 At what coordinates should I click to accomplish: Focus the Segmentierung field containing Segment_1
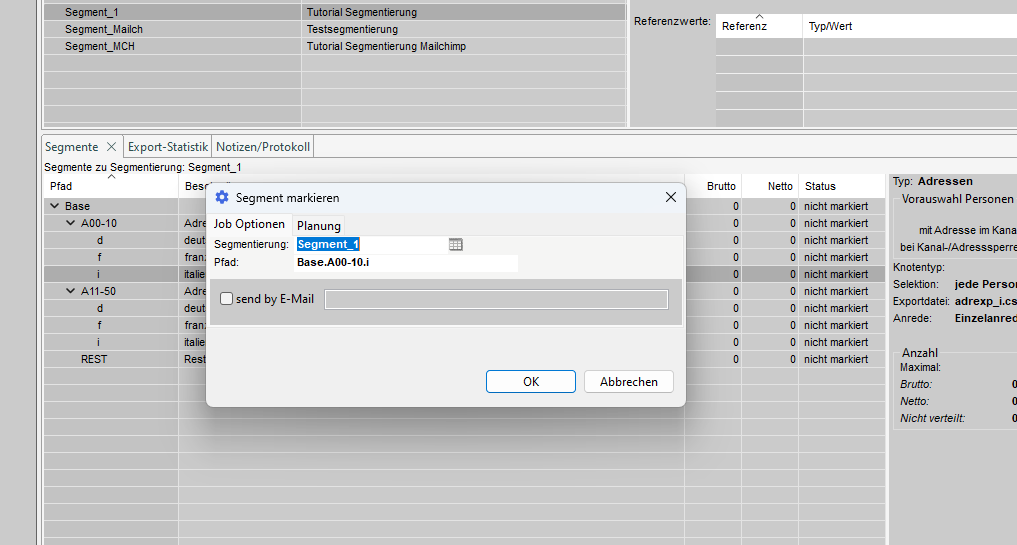(370, 244)
